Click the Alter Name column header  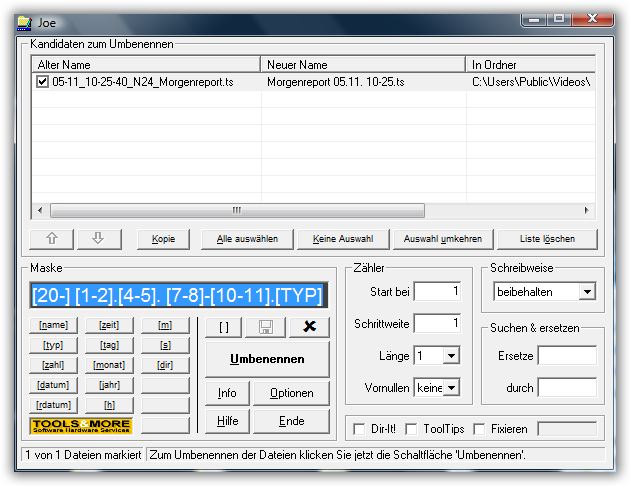[146, 64]
